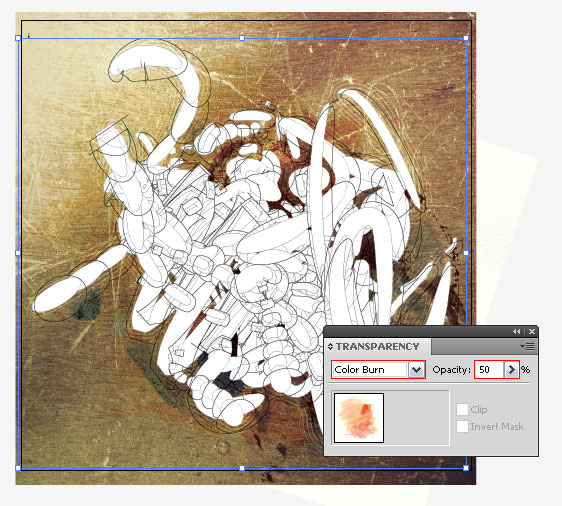Click the top-left selection handle
The width and height of the screenshot is (562, 506).
(x=18, y=38)
